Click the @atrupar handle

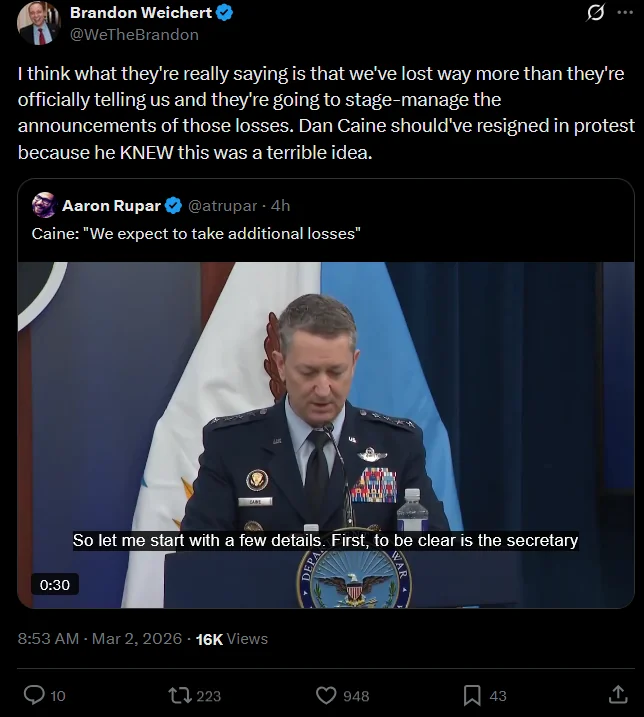[x=222, y=206]
